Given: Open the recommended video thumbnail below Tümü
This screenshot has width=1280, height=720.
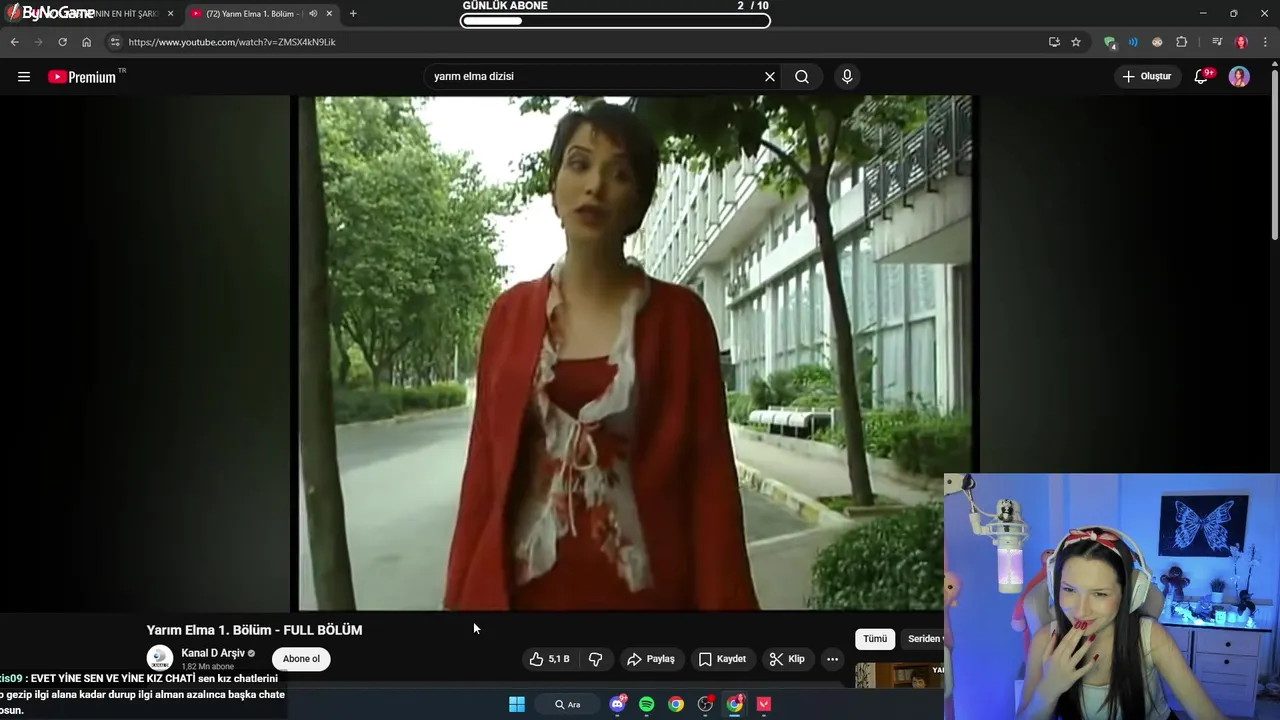Looking at the screenshot, I should [899, 676].
